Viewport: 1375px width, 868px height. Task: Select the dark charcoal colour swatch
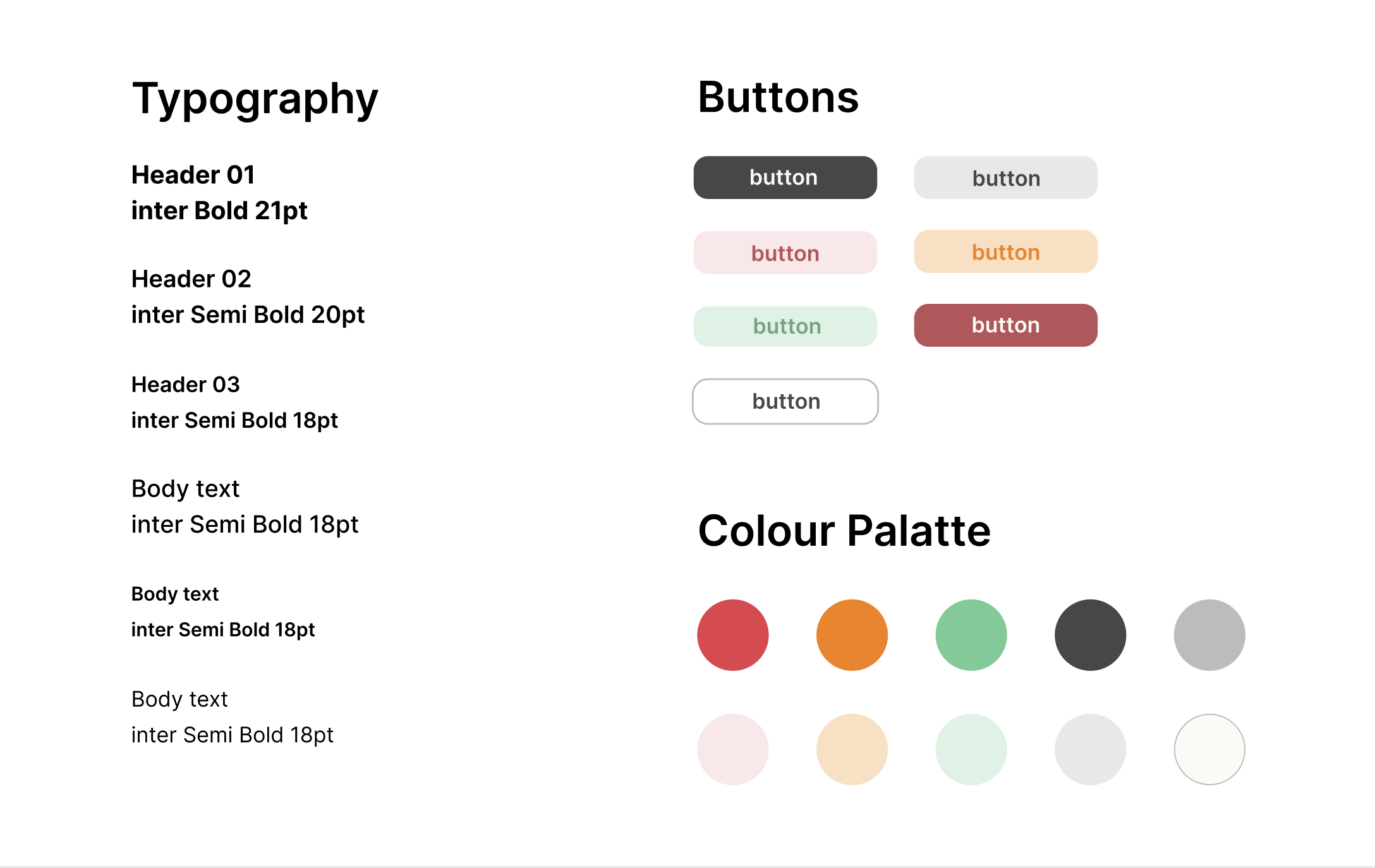click(x=1090, y=635)
